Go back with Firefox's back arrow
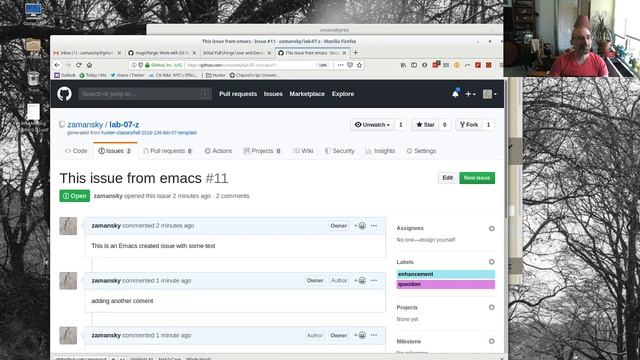Image resolution: width=640 pixels, height=360 pixels. [x=57, y=65]
